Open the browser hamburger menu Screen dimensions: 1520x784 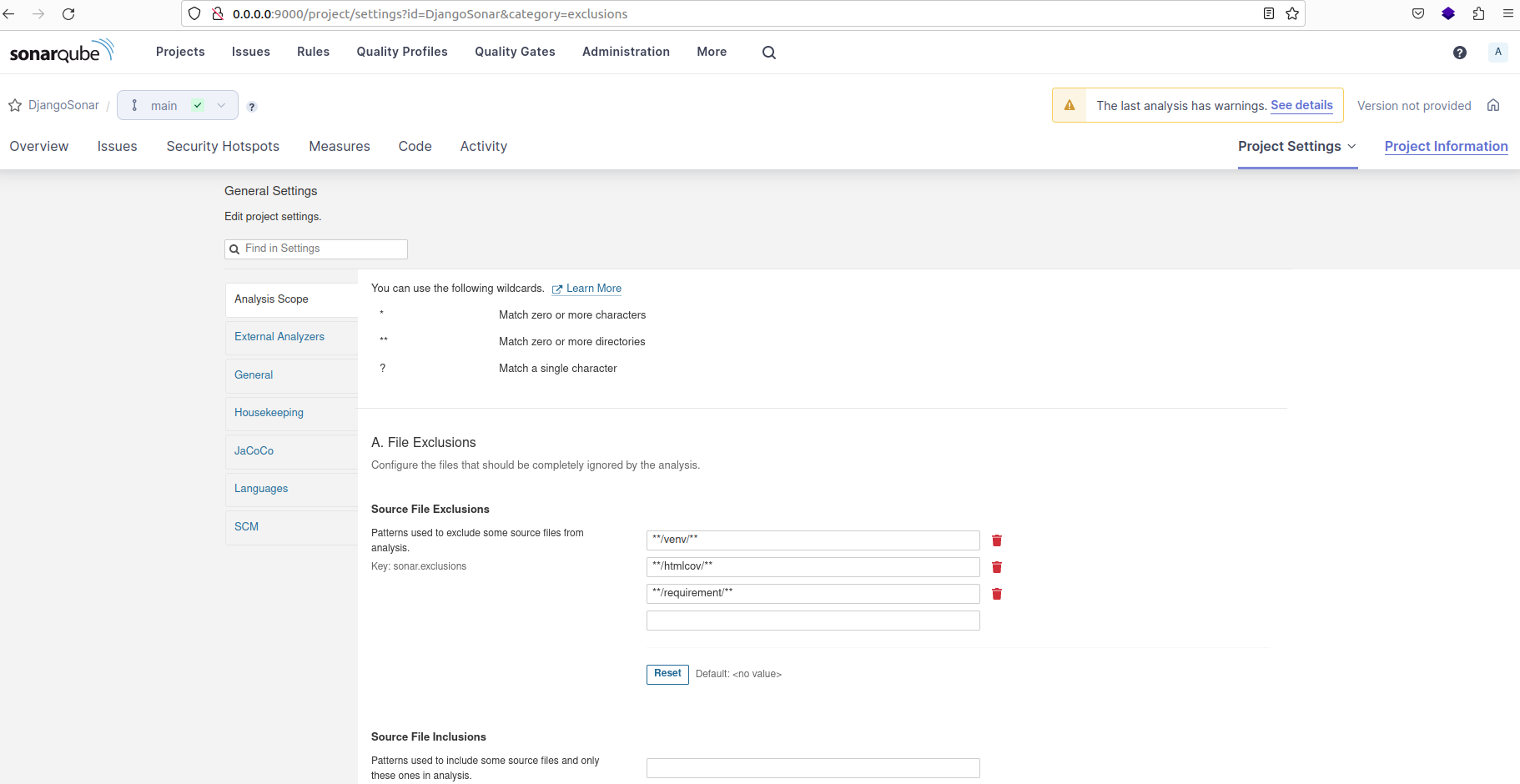click(1508, 13)
